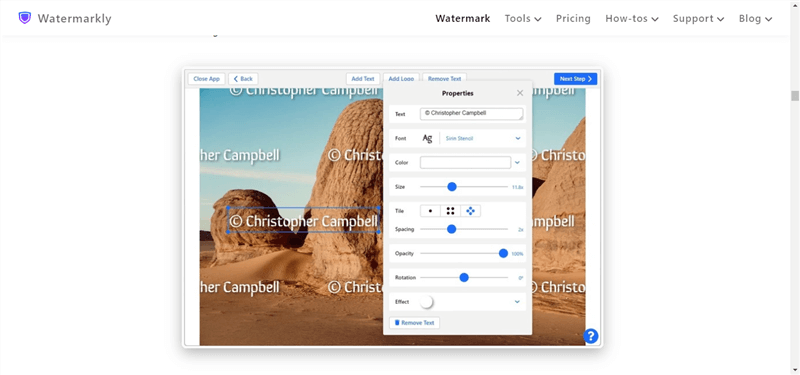800x375 pixels.
Task: Click the Size slider handle
Action: point(452,187)
